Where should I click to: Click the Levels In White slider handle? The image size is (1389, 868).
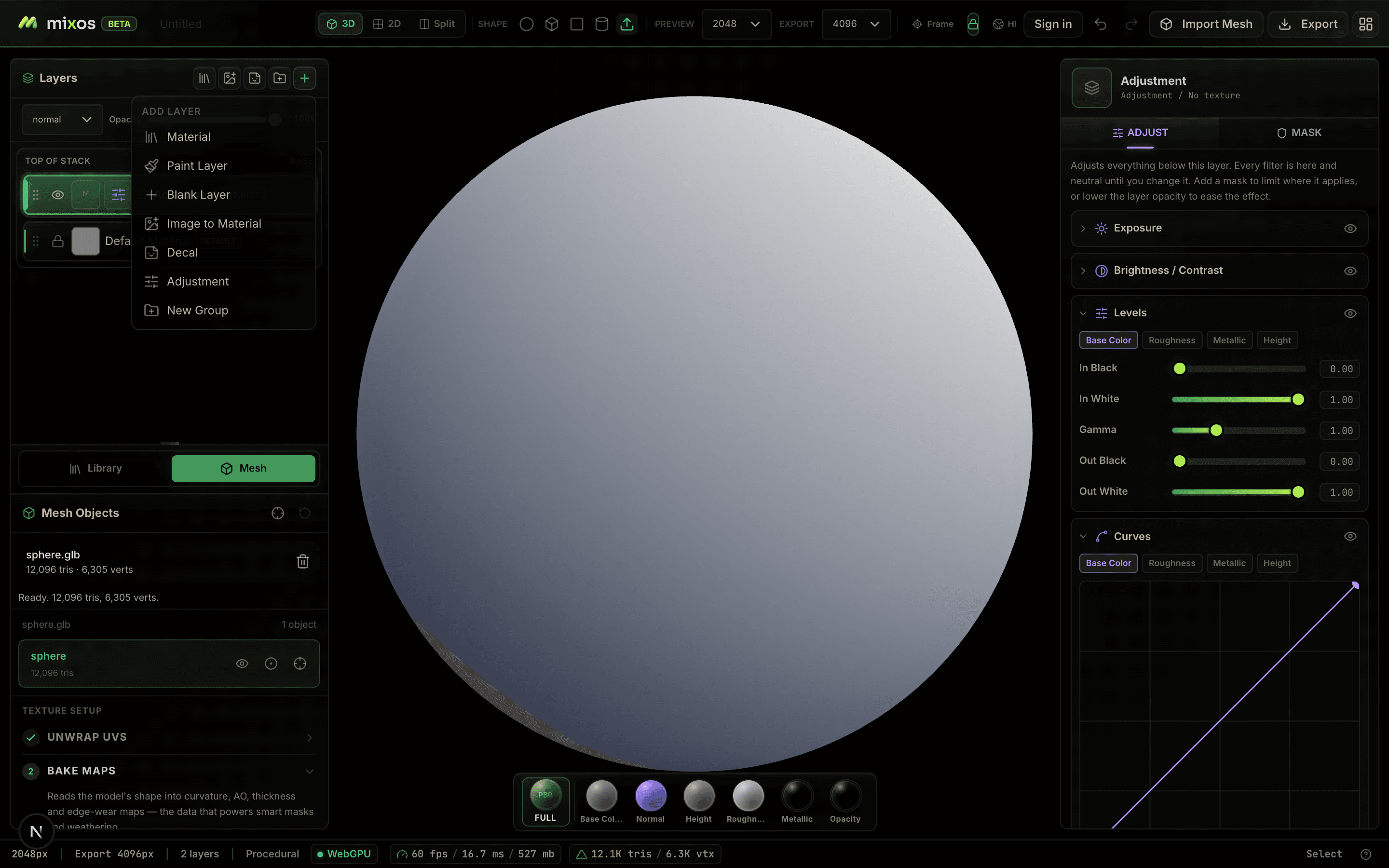[1298, 400]
